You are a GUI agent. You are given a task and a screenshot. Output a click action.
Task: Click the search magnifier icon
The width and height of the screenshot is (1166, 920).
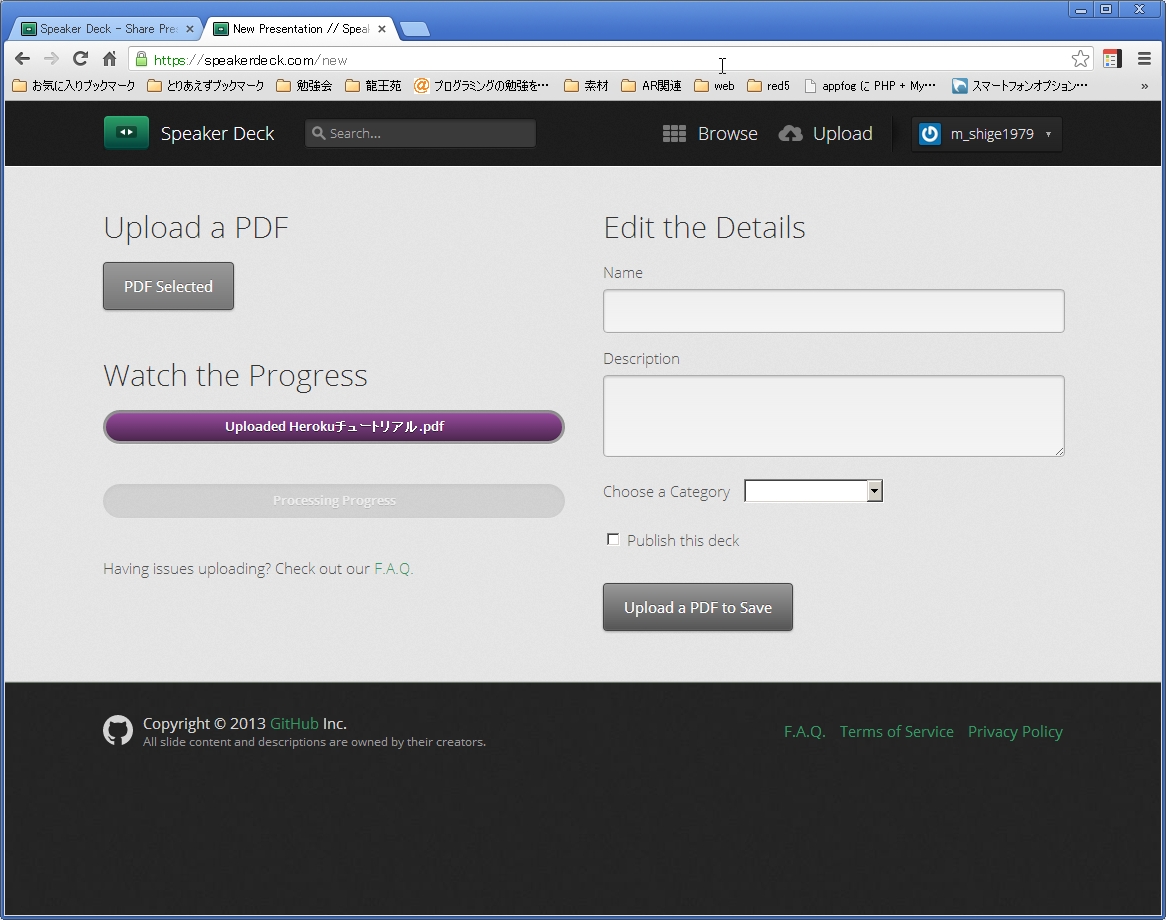[x=318, y=133]
